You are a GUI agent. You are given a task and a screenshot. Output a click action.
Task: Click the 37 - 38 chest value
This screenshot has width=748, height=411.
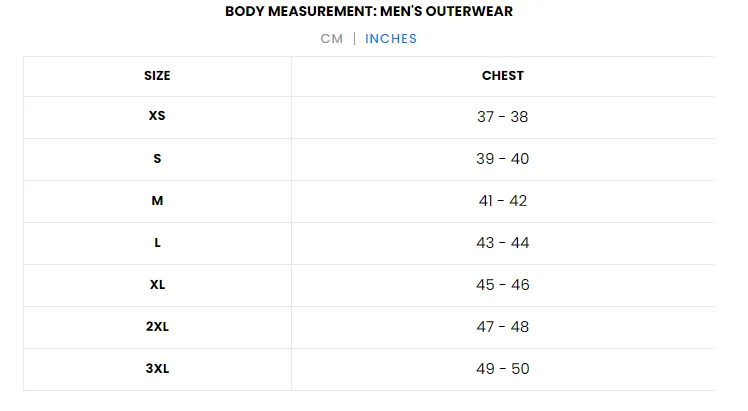tap(503, 117)
